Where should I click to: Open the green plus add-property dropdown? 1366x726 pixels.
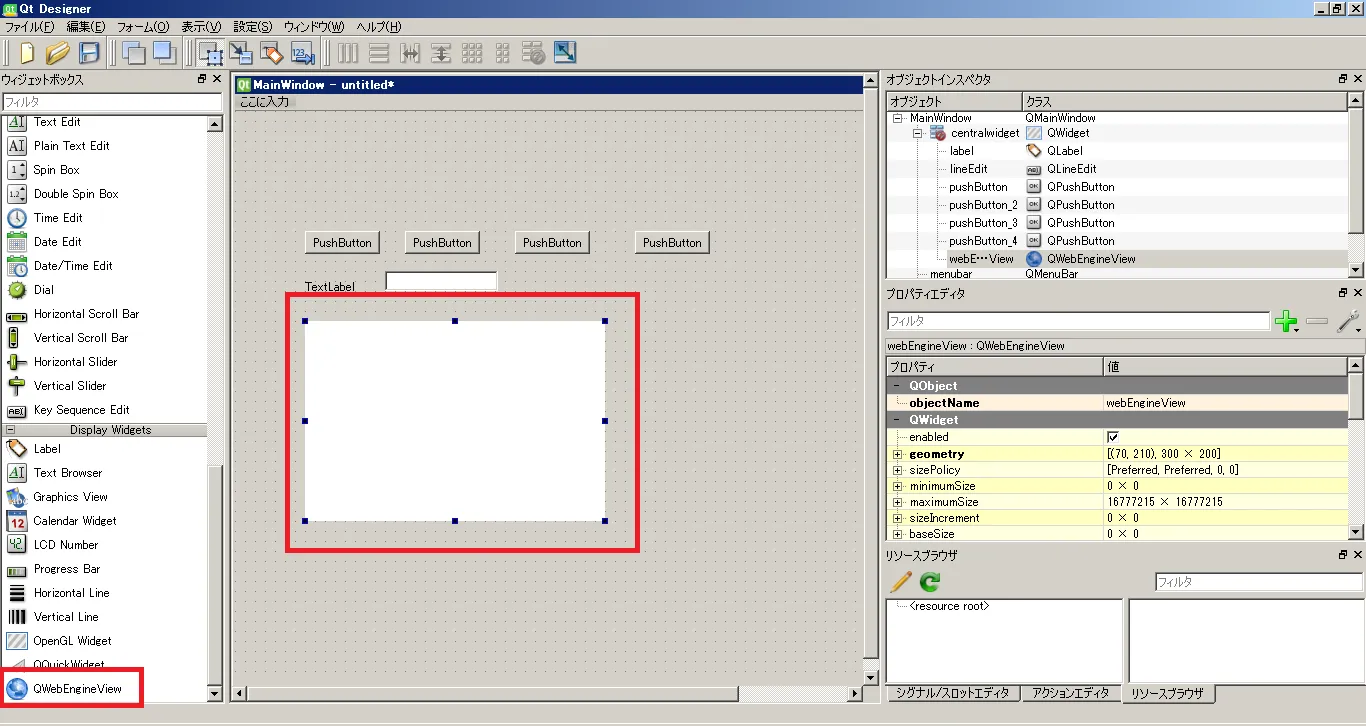[x=1288, y=322]
